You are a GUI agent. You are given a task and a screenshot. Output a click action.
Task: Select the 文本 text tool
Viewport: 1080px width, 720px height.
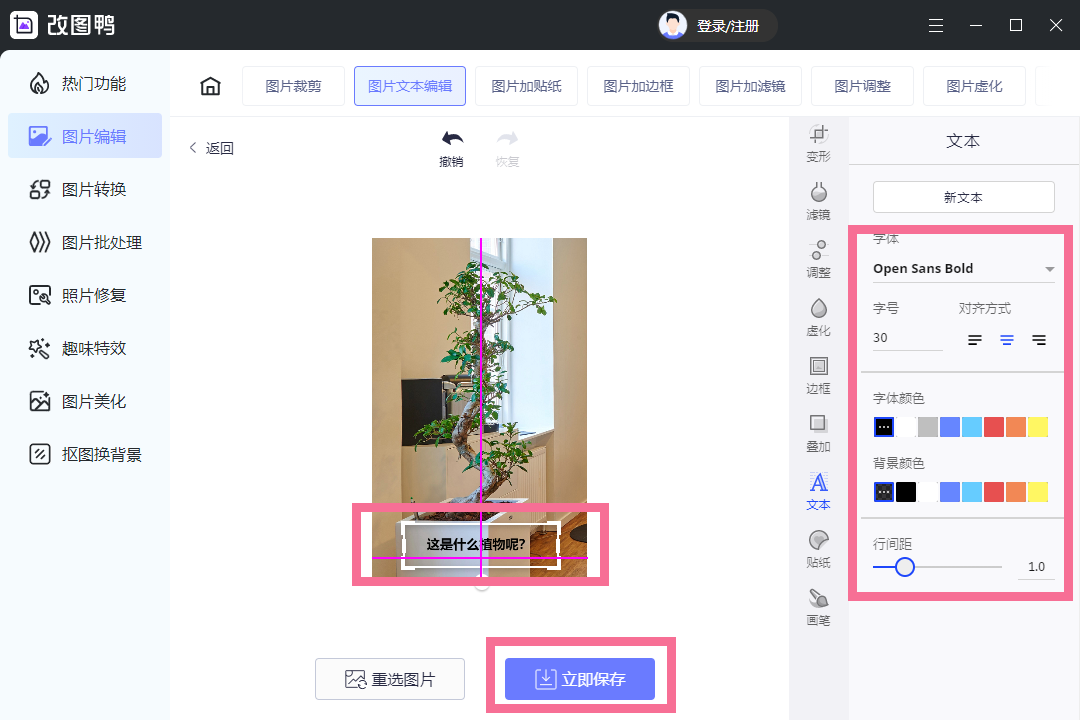point(818,491)
